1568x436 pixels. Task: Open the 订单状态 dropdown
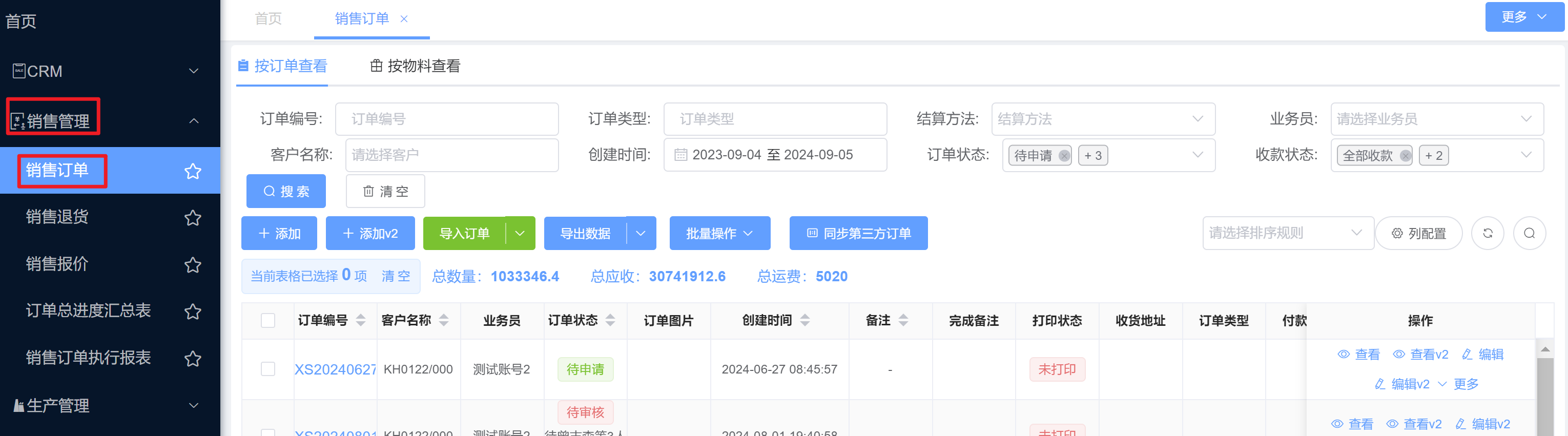(1108, 155)
